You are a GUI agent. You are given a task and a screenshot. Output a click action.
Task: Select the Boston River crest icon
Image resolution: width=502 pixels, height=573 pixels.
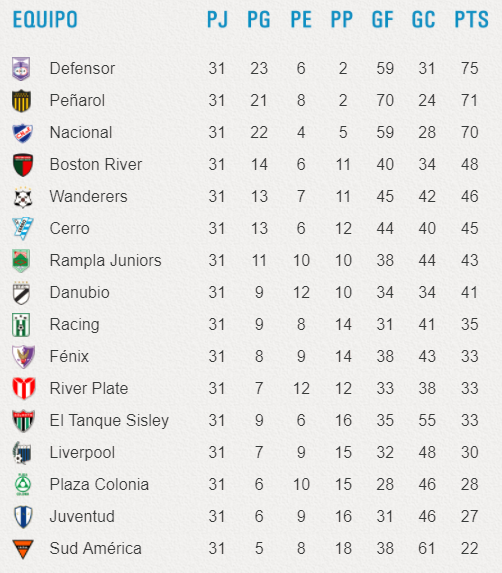coord(23,165)
